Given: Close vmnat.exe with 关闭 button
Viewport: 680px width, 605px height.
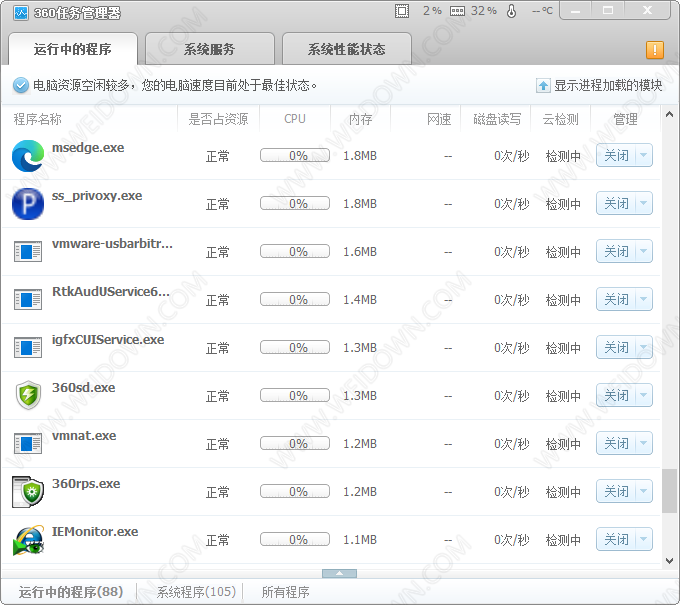Looking at the screenshot, I should point(616,443).
